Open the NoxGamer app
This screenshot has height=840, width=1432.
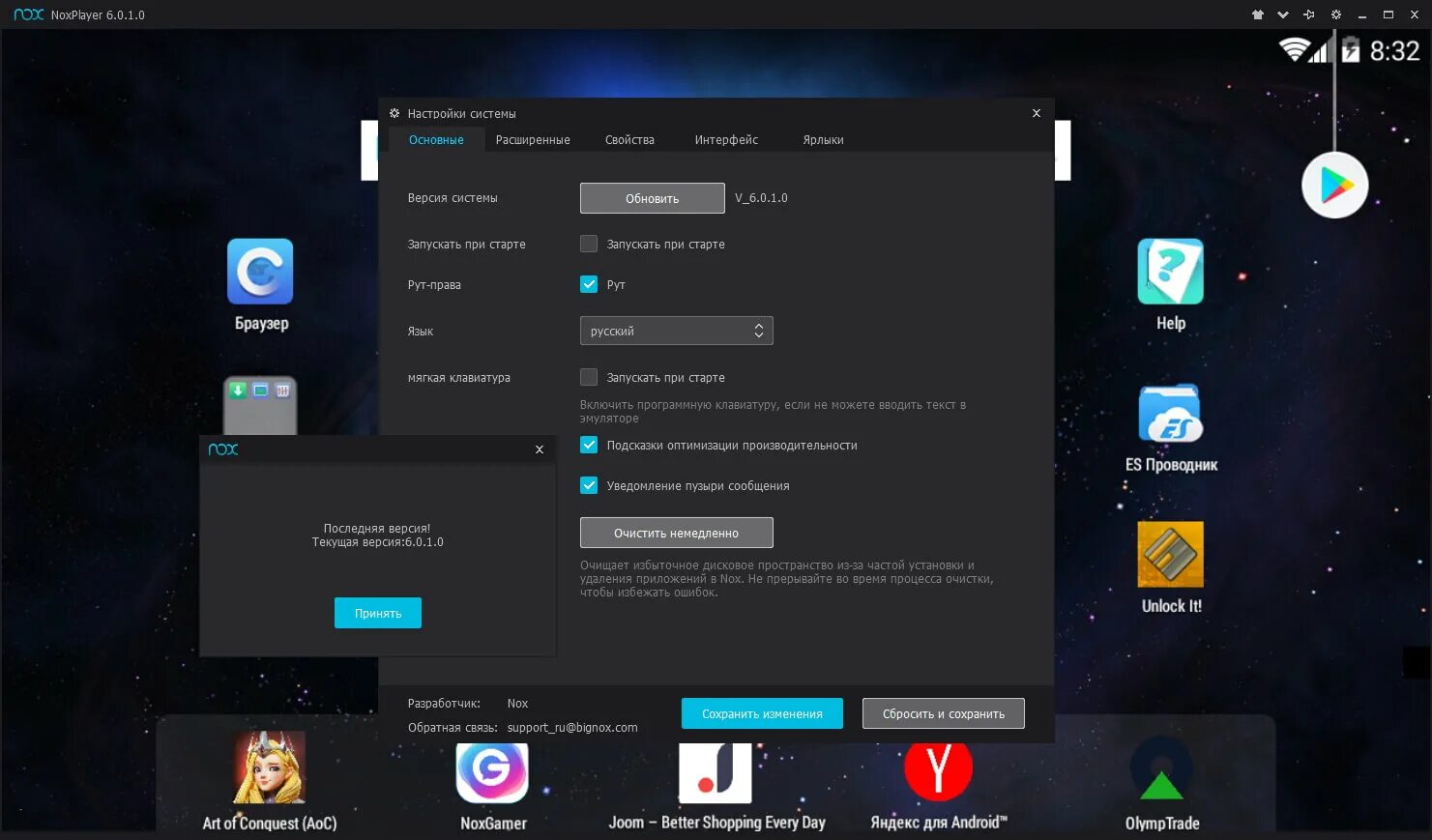click(493, 770)
